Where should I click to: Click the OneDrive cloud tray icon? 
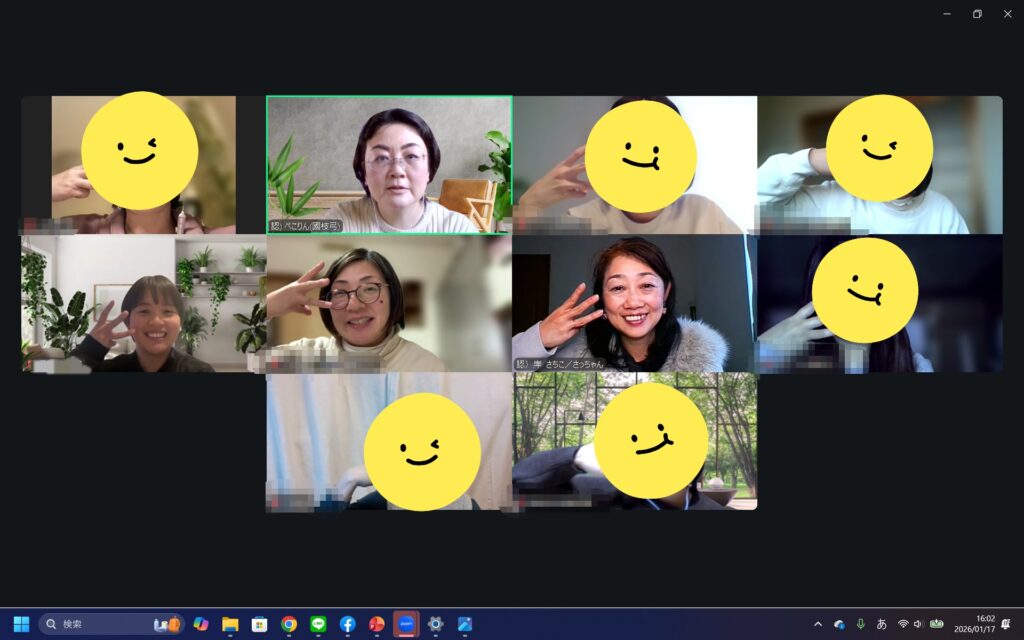tap(840, 624)
